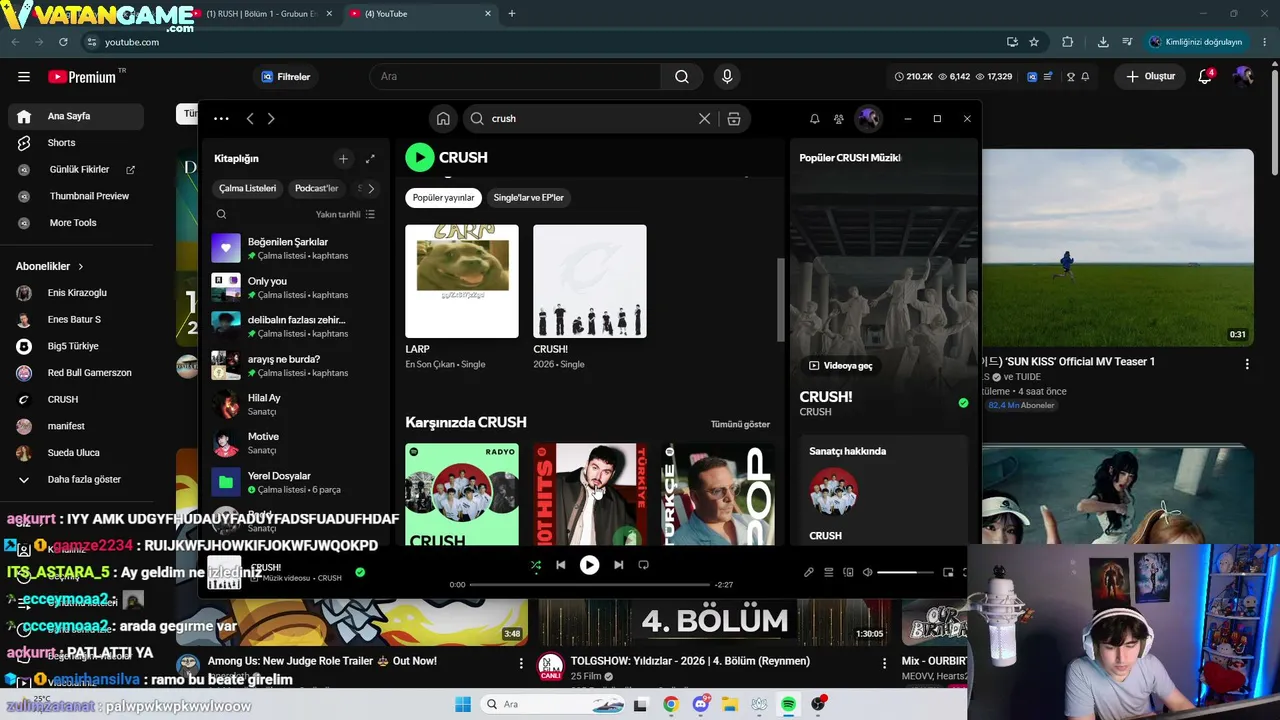Open Spotify friend activity icon

tap(839, 118)
